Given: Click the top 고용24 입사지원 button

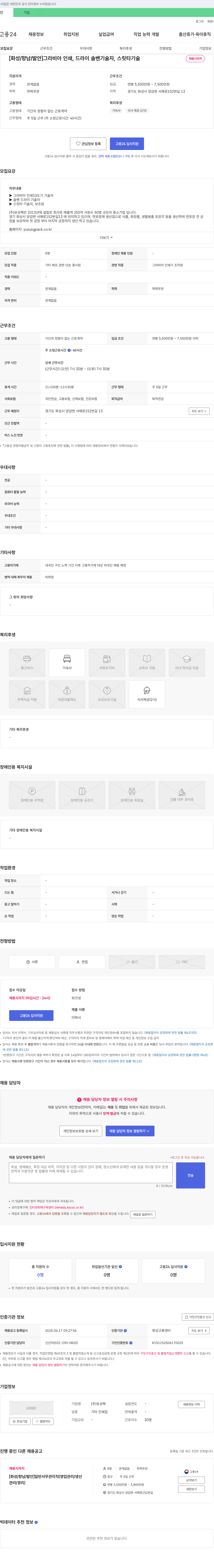Looking at the screenshot, I should (x=127, y=144).
